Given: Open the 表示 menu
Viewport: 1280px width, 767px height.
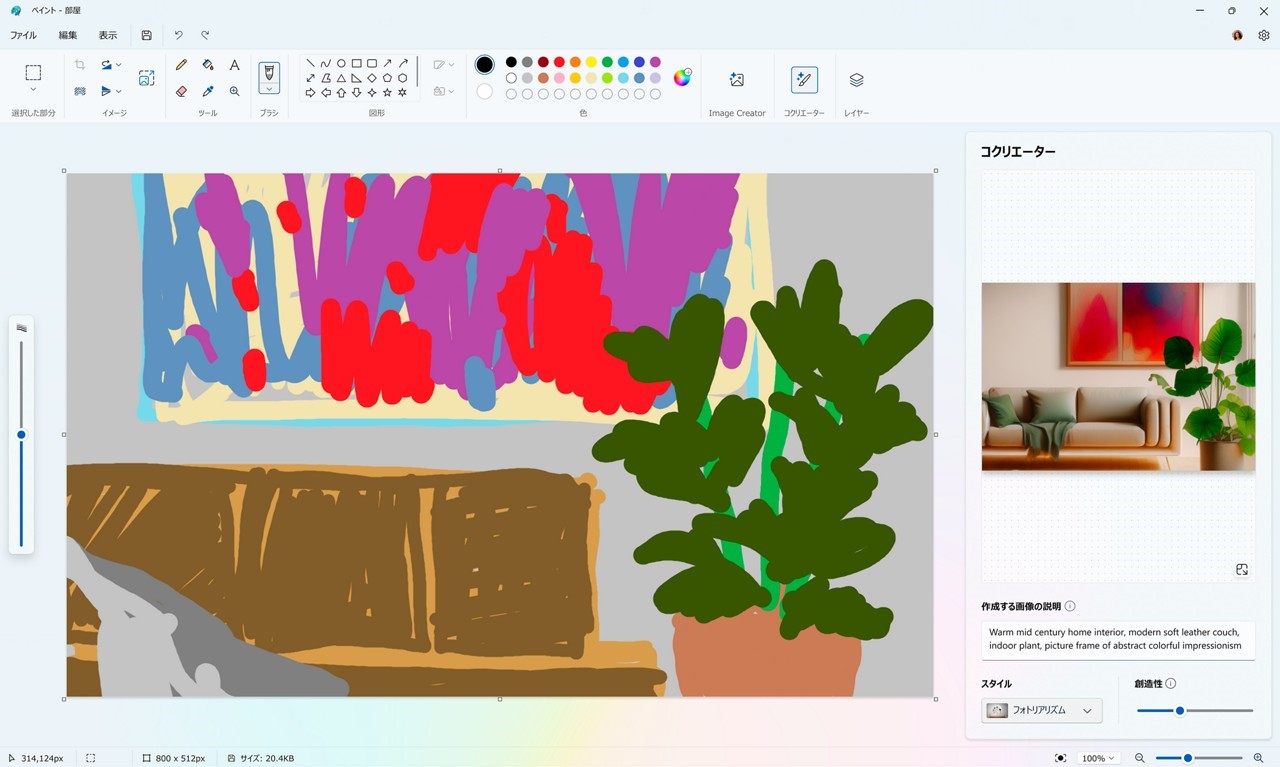Looking at the screenshot, I should tap(108, 35).
